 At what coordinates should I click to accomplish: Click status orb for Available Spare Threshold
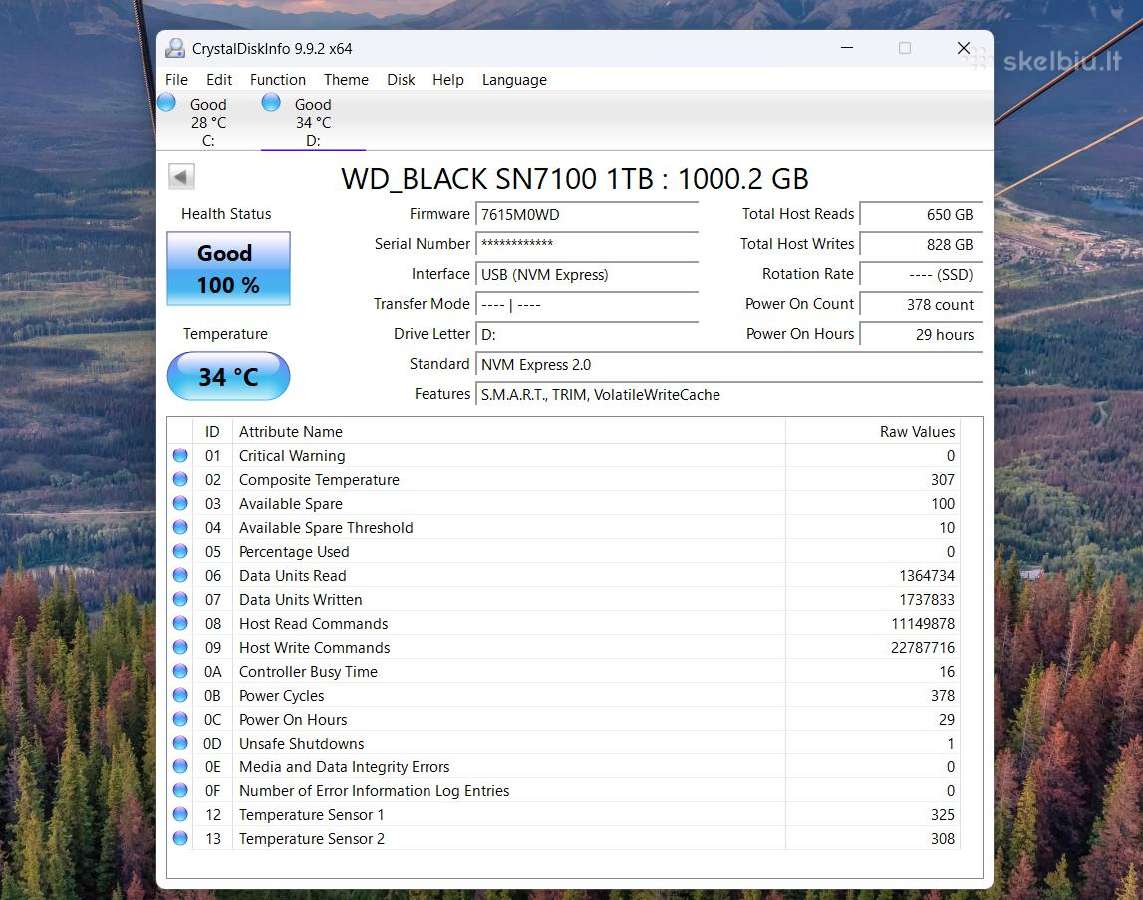tap(180, 528)
